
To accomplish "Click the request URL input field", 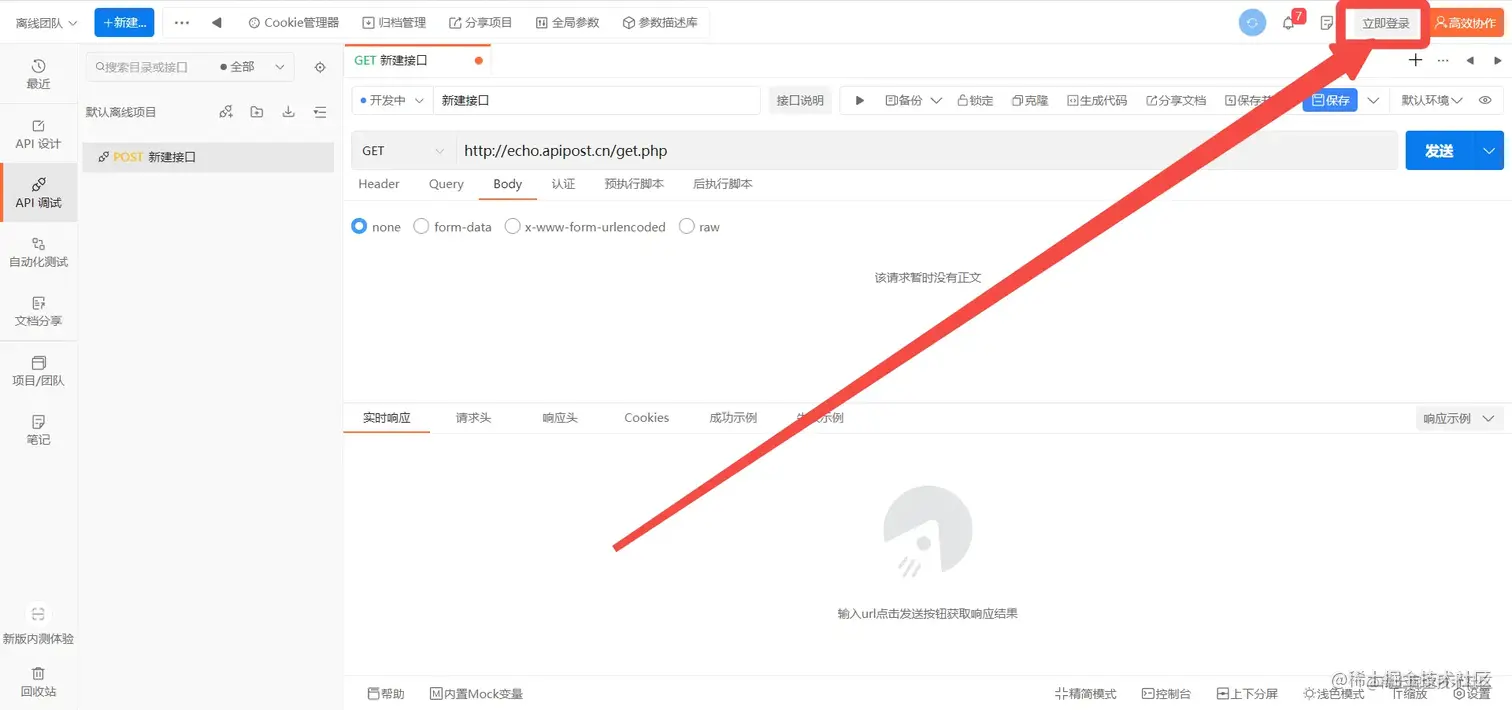I will (x=926, y=151).
